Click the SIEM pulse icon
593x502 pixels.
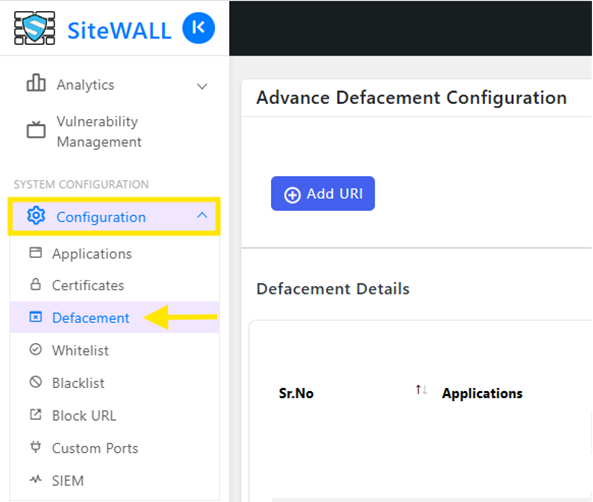[36, 480]
